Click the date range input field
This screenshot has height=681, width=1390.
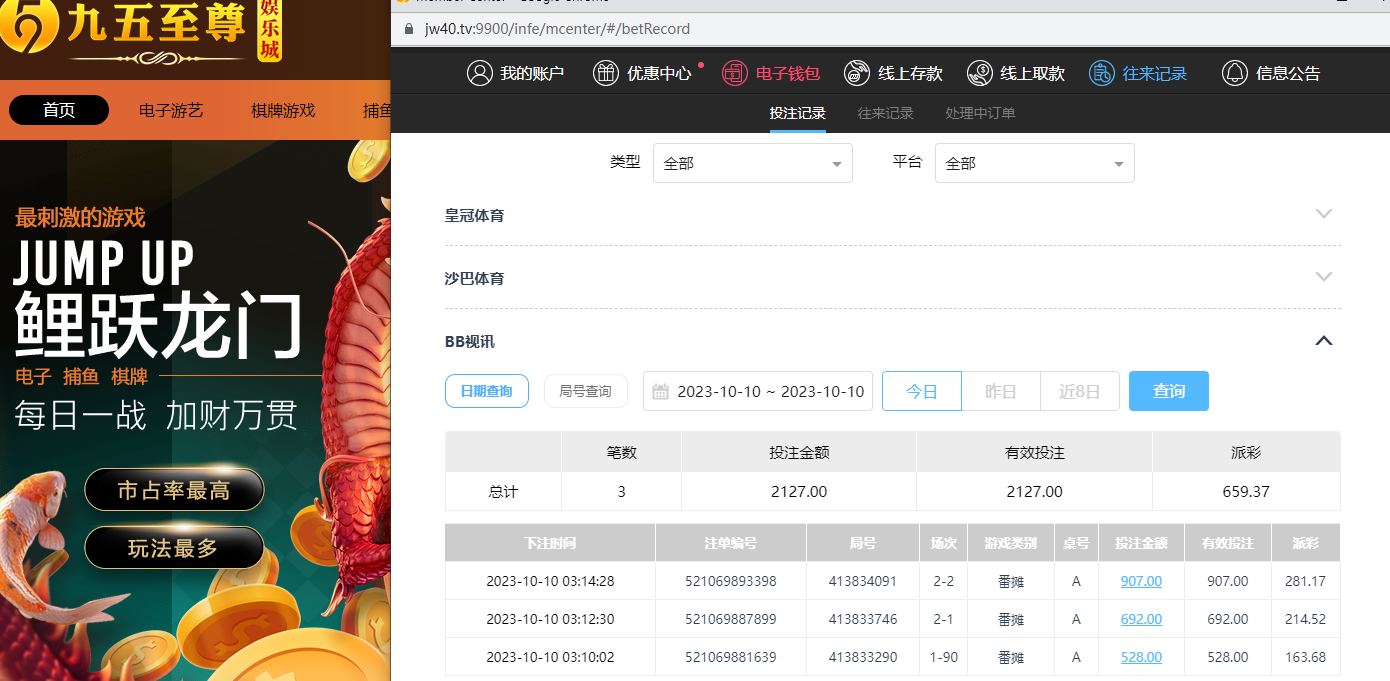pos(758,391)
